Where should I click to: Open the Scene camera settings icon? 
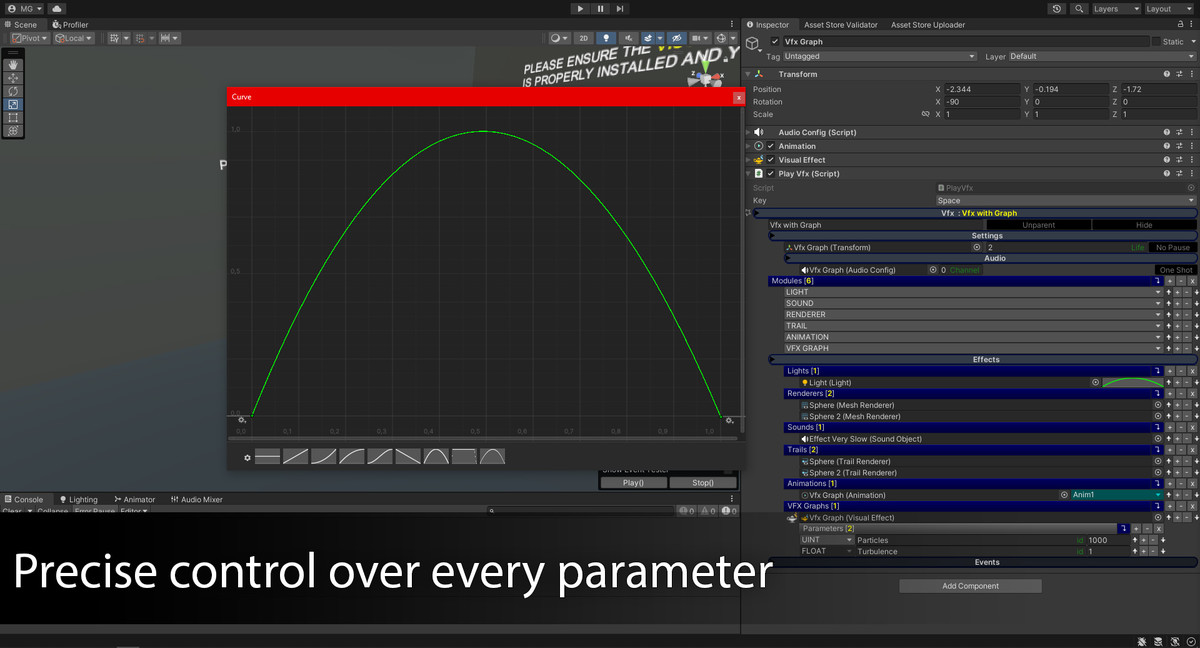point(700,38)
